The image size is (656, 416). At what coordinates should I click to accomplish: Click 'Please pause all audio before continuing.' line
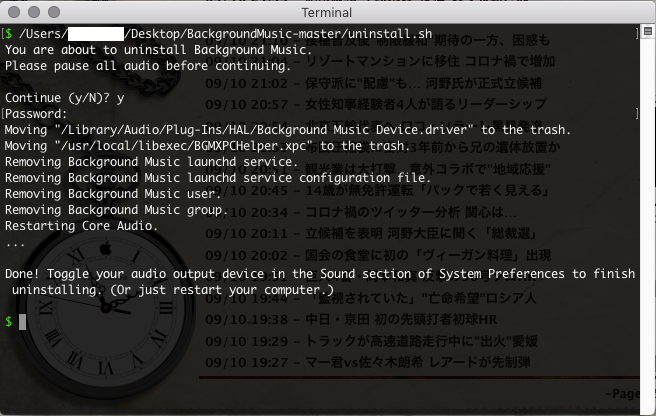(x=148, y=66)
